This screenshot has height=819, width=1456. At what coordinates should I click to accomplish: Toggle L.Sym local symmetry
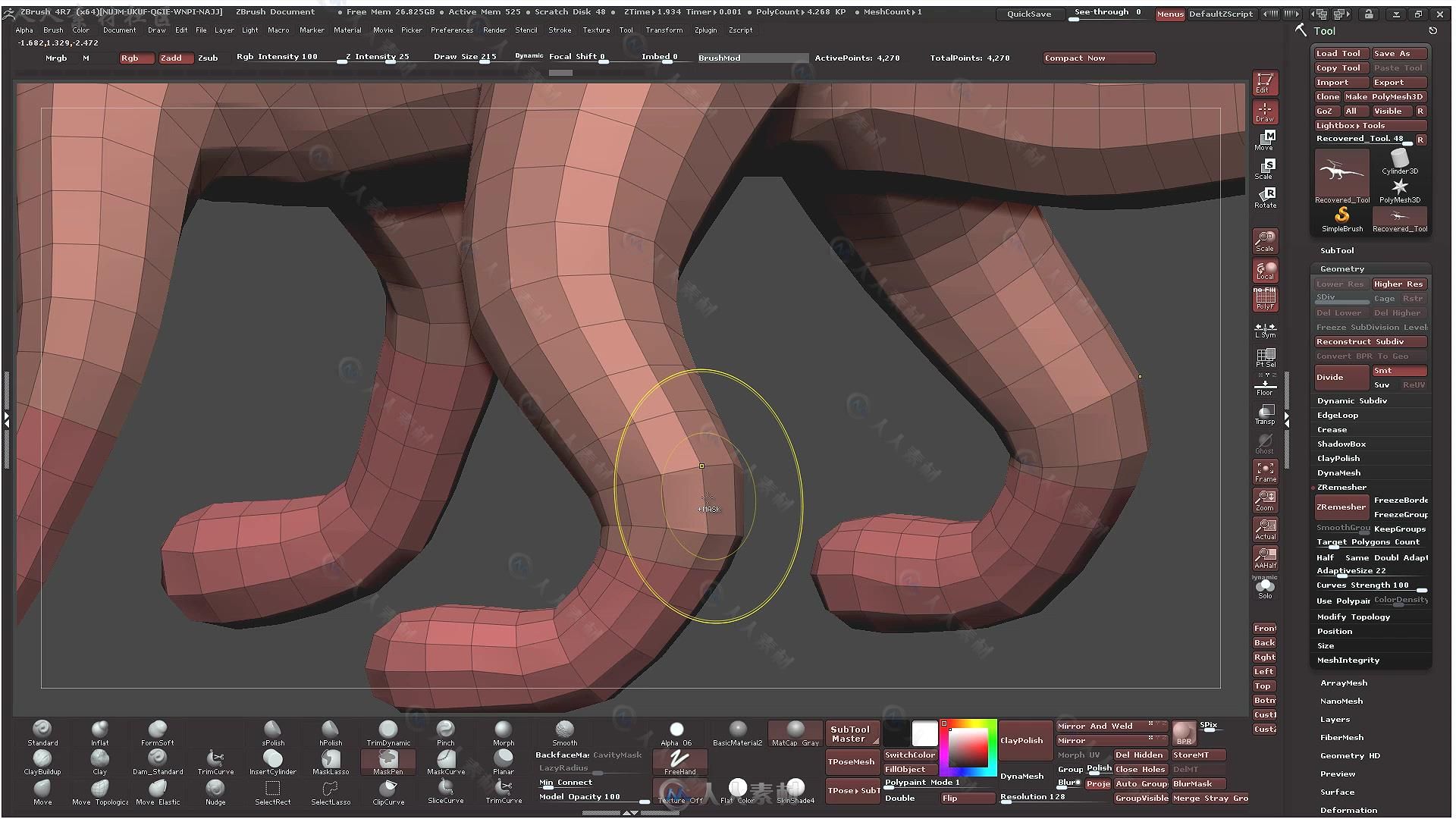point(1265,328)
